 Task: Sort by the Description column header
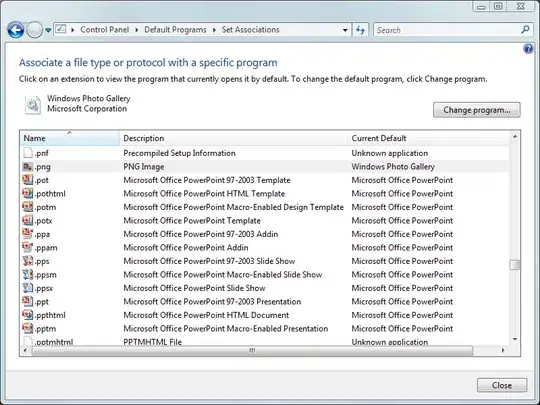click(x=234, y=138)
